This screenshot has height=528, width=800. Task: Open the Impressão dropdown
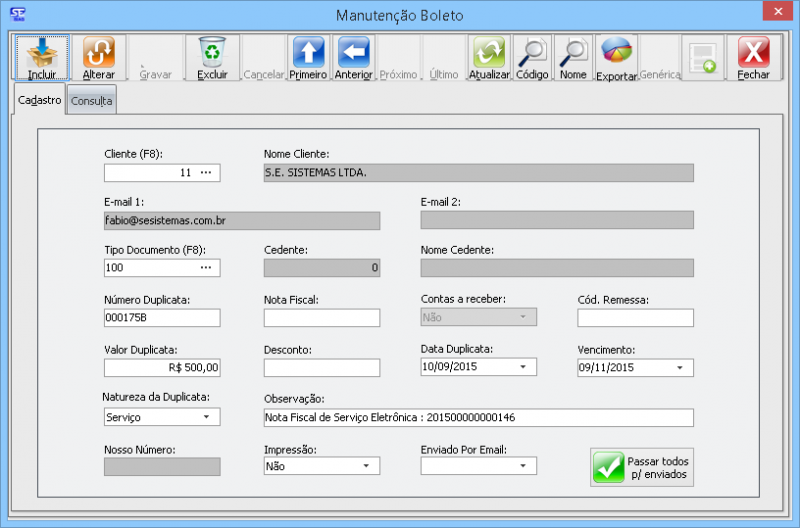pos(366,466)
